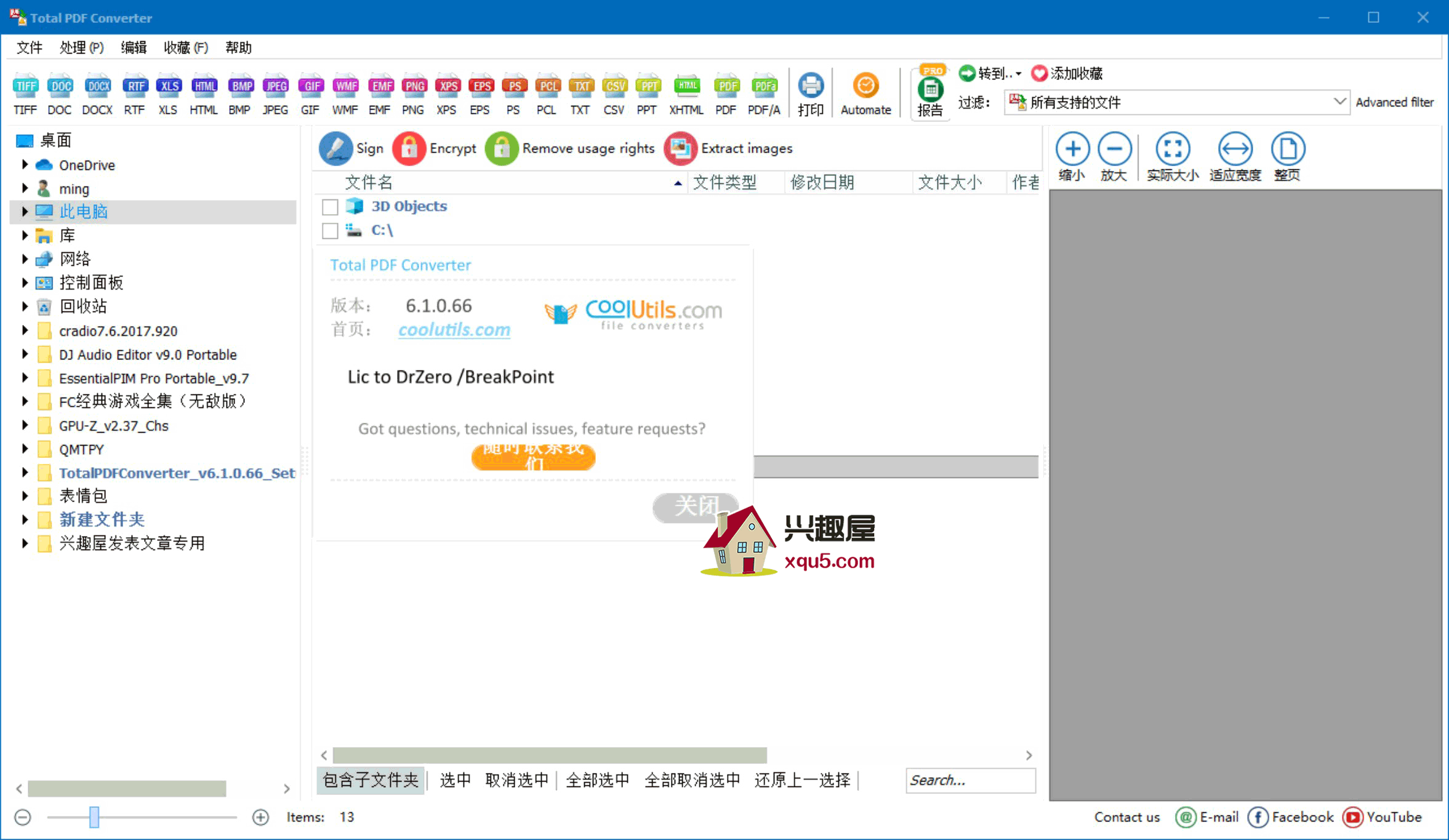Drag the zoom slider at bottom left
This screenshot has height=840, width=1449.
[x=95, y=817]
